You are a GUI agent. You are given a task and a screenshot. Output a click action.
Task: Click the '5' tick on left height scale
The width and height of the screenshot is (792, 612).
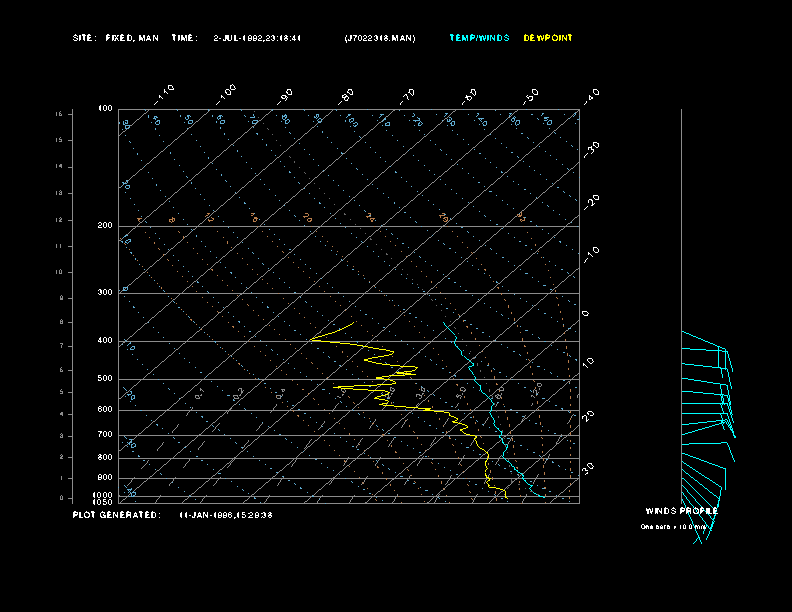62,392
